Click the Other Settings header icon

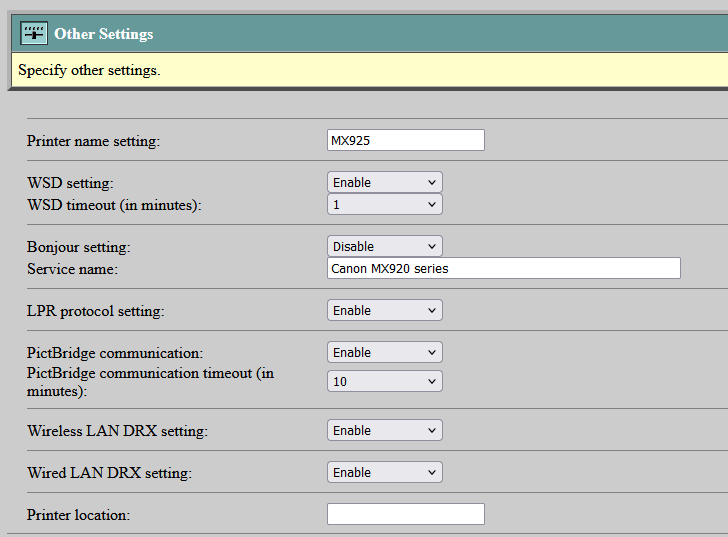[35, 33]
